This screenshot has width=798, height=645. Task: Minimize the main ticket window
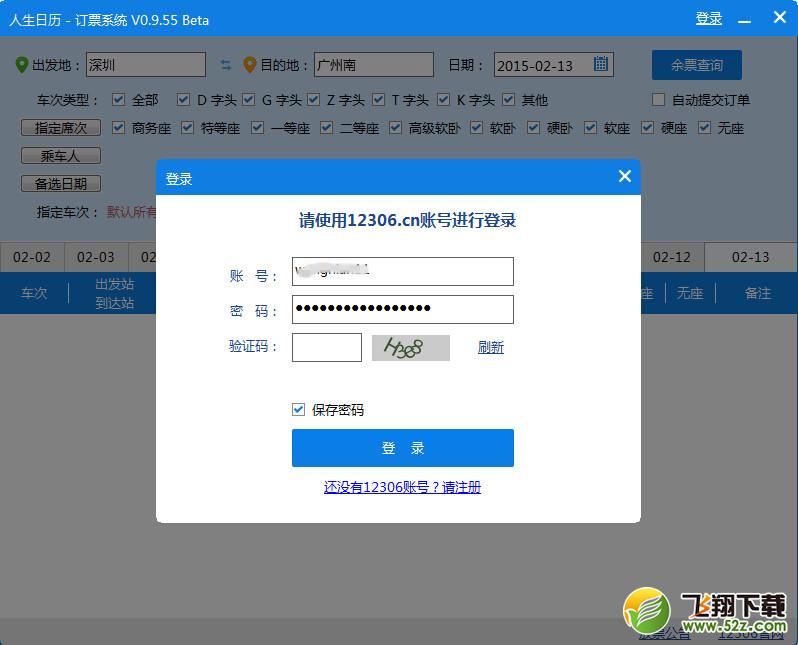(745, 21)
